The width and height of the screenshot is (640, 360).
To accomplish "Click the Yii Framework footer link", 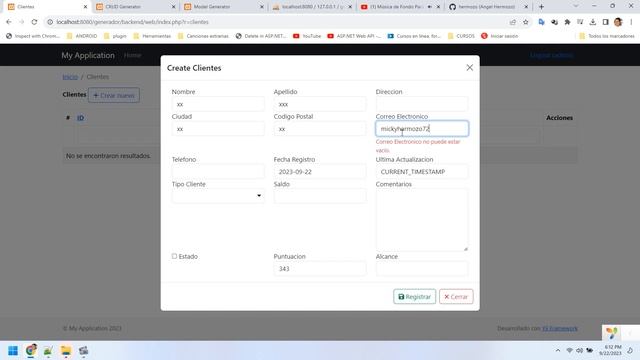I will [560, 328].
